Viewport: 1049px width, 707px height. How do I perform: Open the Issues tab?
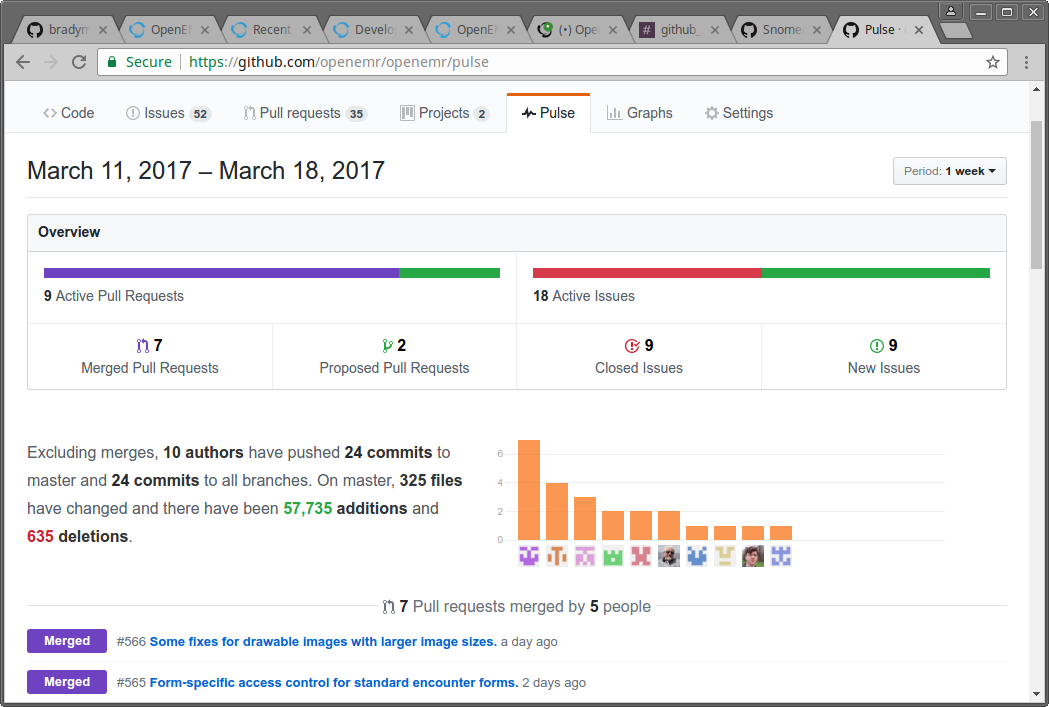pyautogui.click(x=168, y=113)
